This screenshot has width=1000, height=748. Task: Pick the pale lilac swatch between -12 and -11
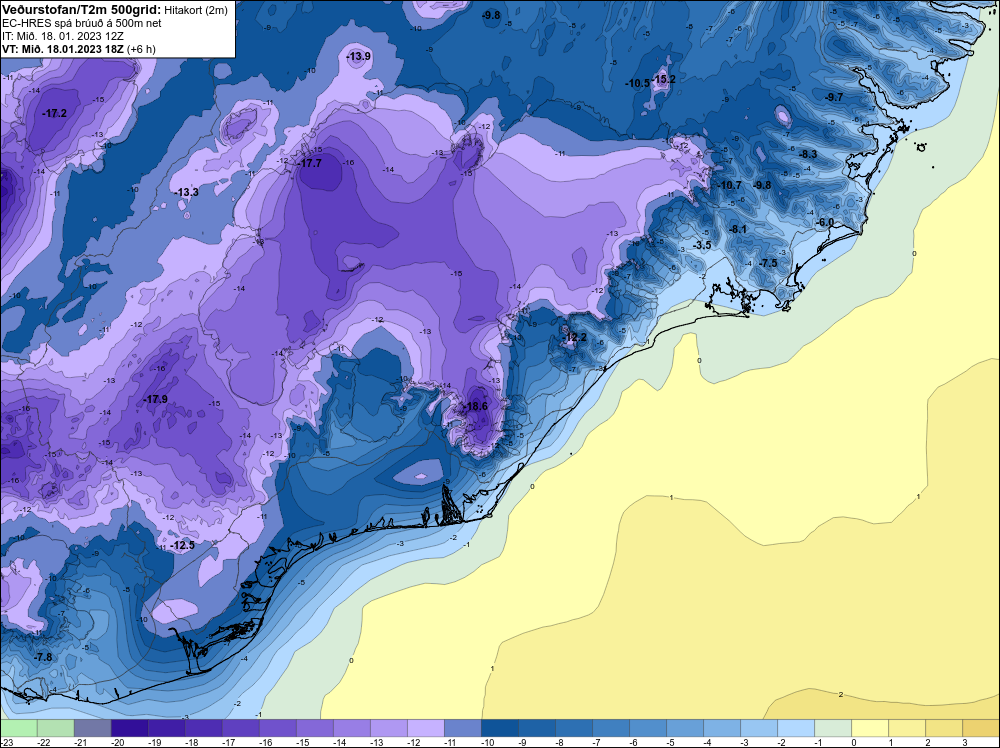click(x=426, y=728)
